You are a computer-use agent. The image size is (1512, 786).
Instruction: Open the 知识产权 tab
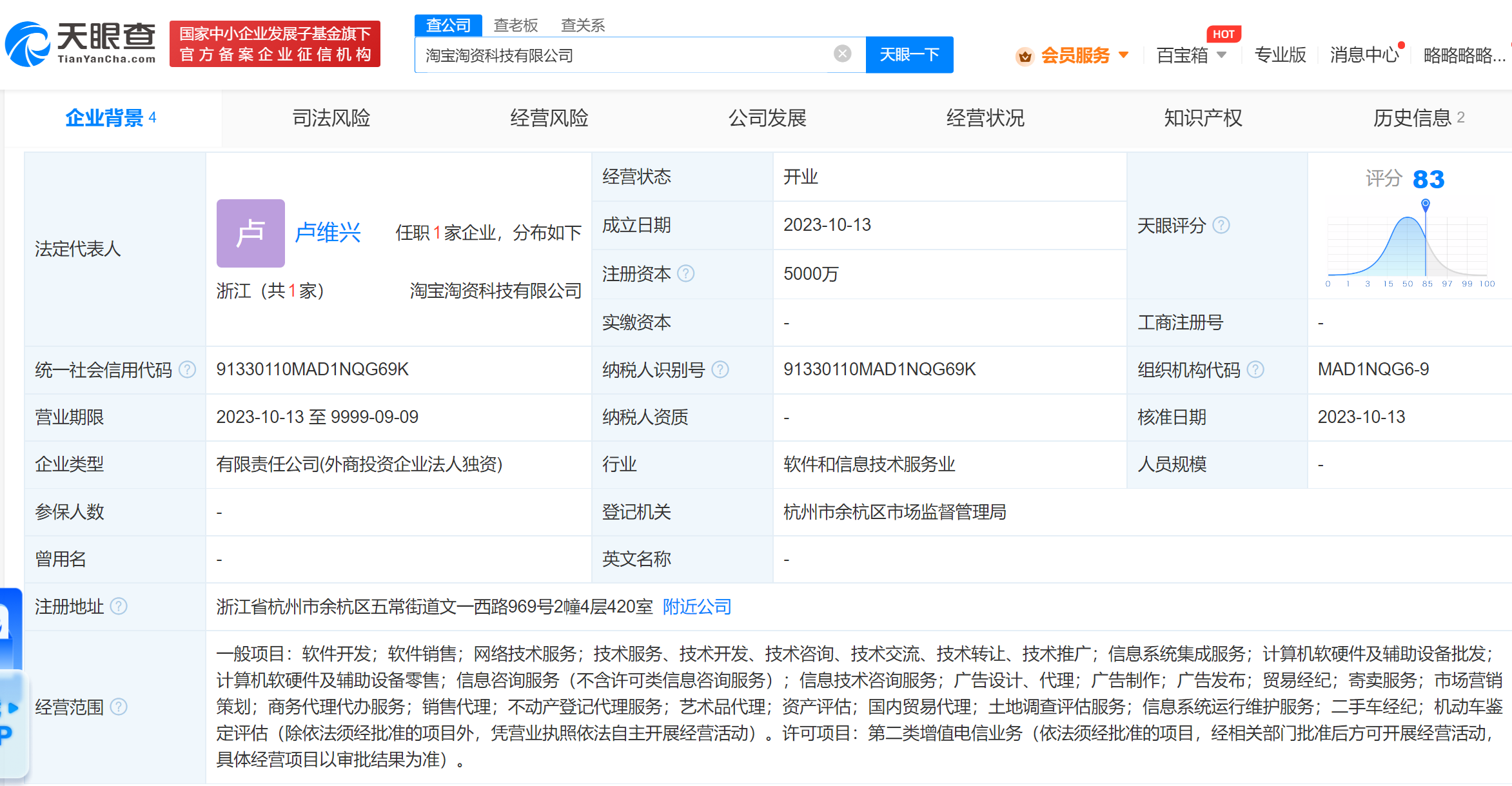pyautogui.click(x=1203, y=118)
